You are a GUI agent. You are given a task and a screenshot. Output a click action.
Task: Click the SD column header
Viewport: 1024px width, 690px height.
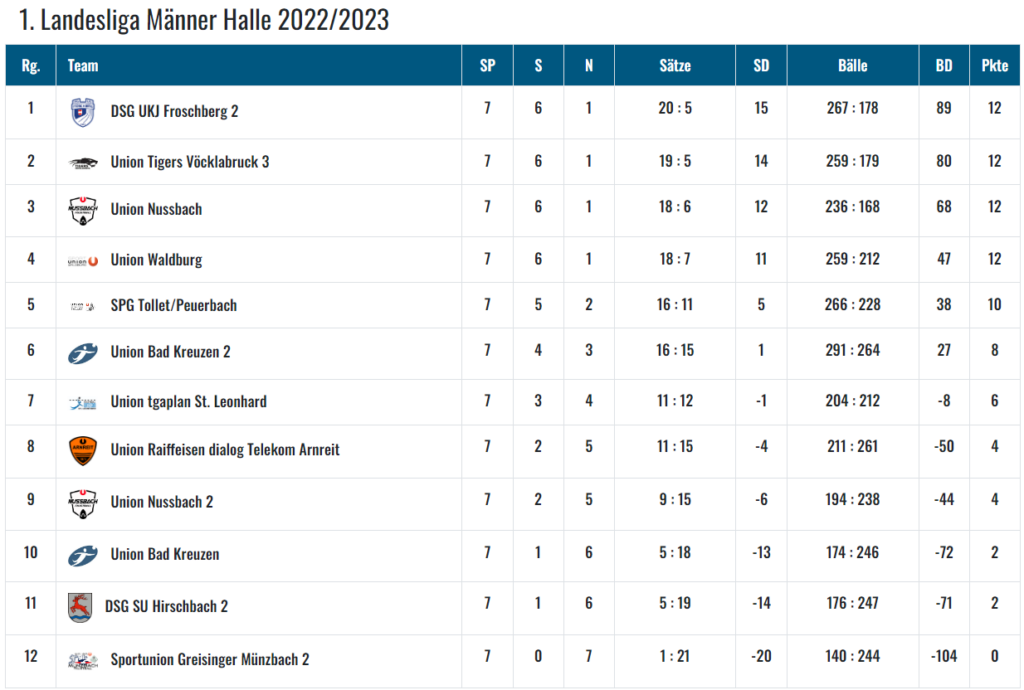tap(761, 65)
